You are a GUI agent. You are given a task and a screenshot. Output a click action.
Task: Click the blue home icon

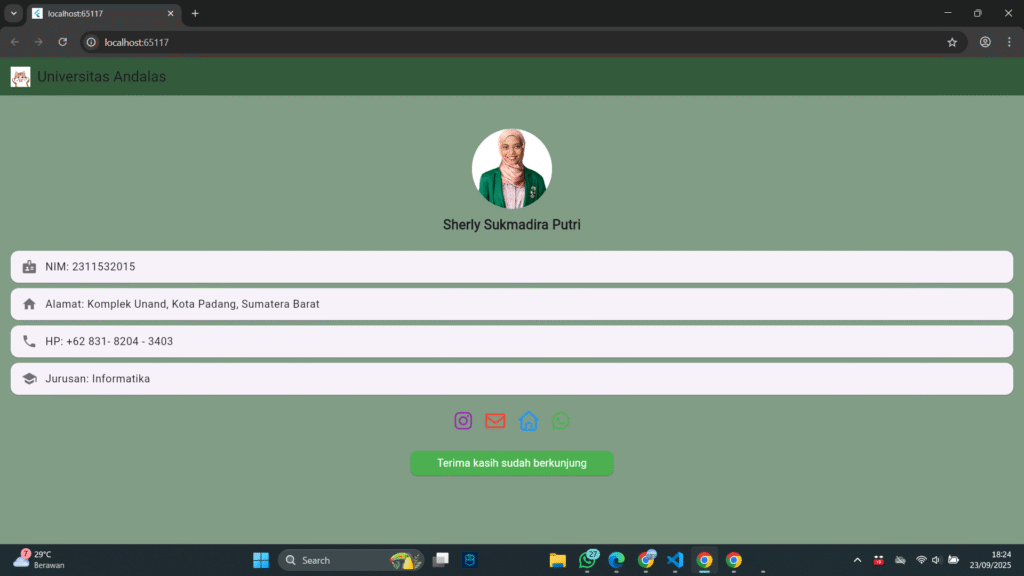pyautogui.click(x=528, y=421)
